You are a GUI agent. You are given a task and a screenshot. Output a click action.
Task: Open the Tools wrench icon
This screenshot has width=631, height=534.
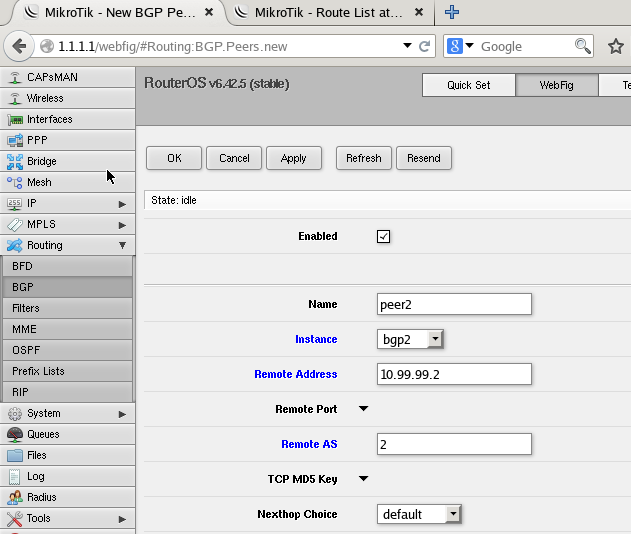point(15,518)
